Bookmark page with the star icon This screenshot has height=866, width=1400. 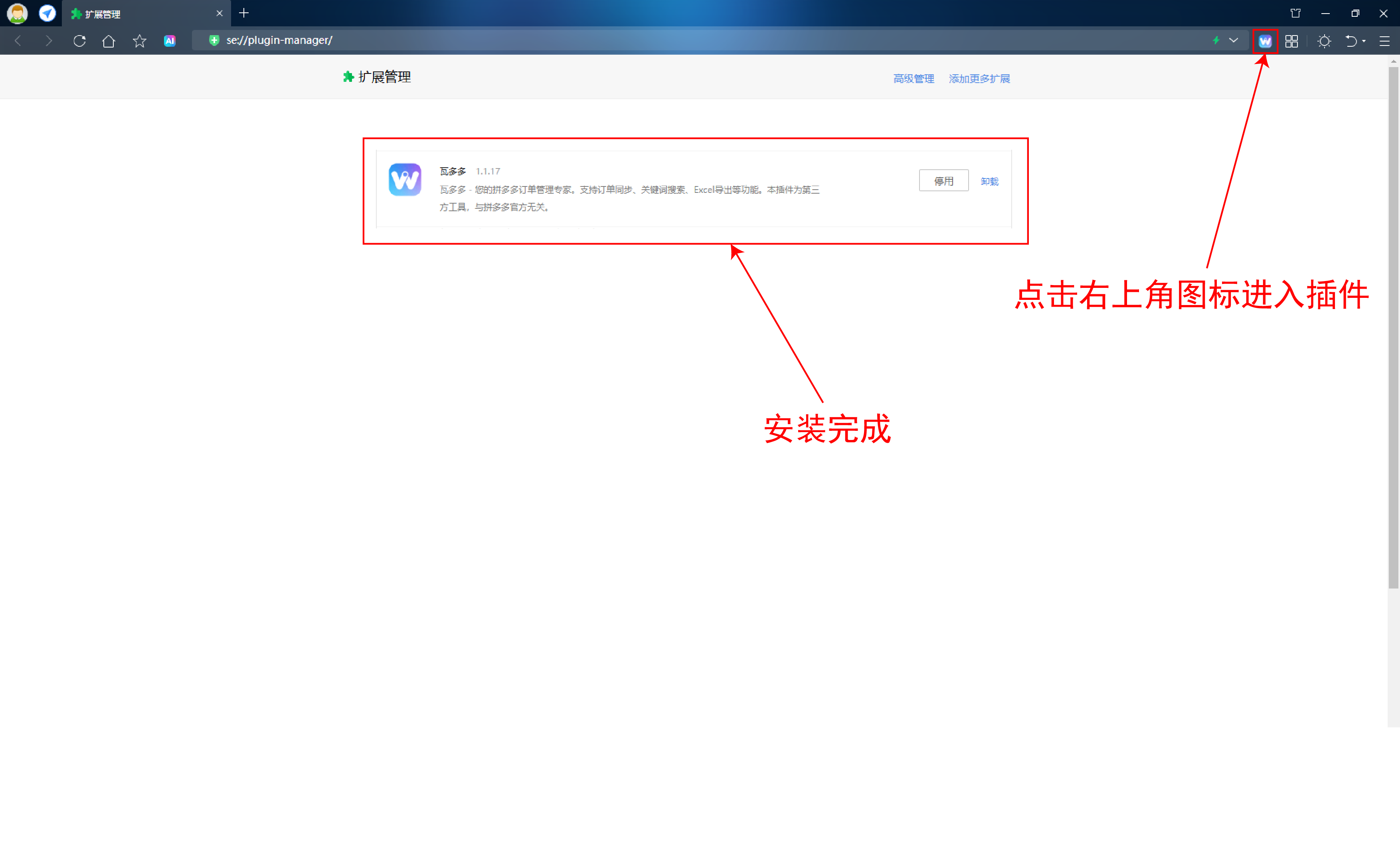139,41
